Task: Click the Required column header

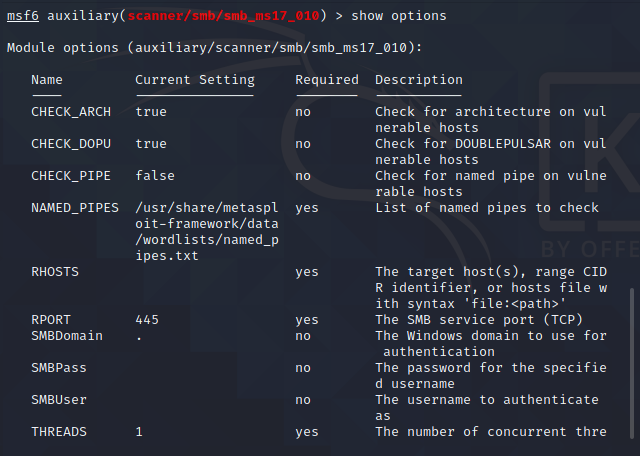Action: [x=327, y=80]
